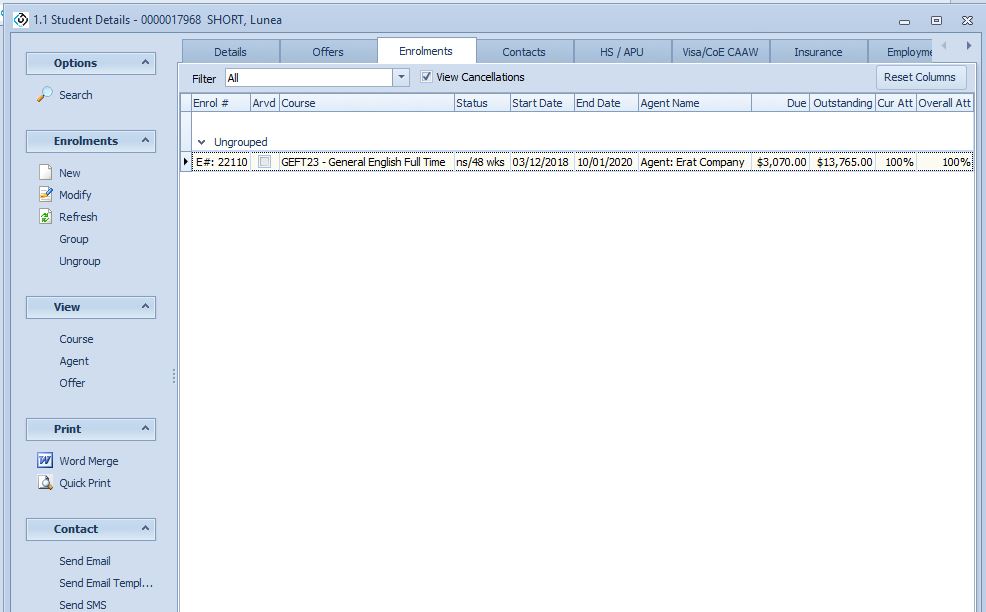Click the app logo in title bar
Image resolution: width=986 pixels, height=612 pixels.
pyautogui.click(x=21, y=20)
